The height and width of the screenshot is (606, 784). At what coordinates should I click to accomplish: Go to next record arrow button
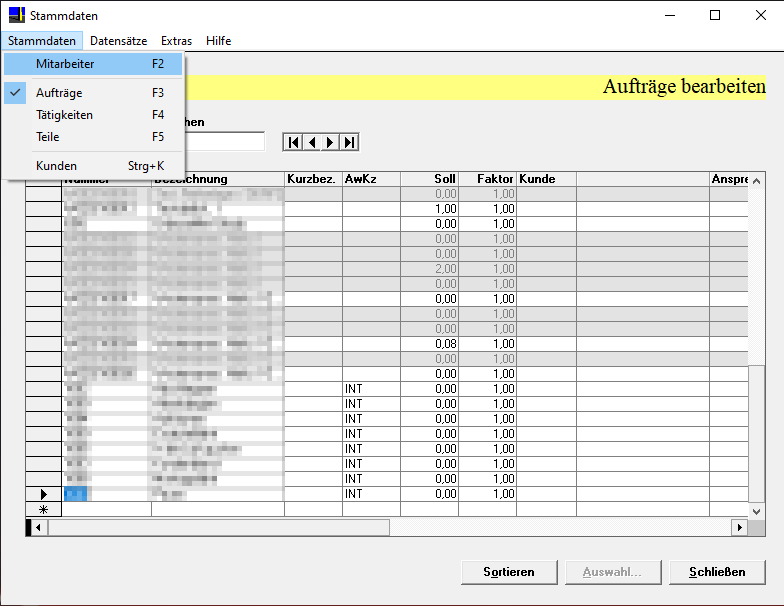point(330,142)
